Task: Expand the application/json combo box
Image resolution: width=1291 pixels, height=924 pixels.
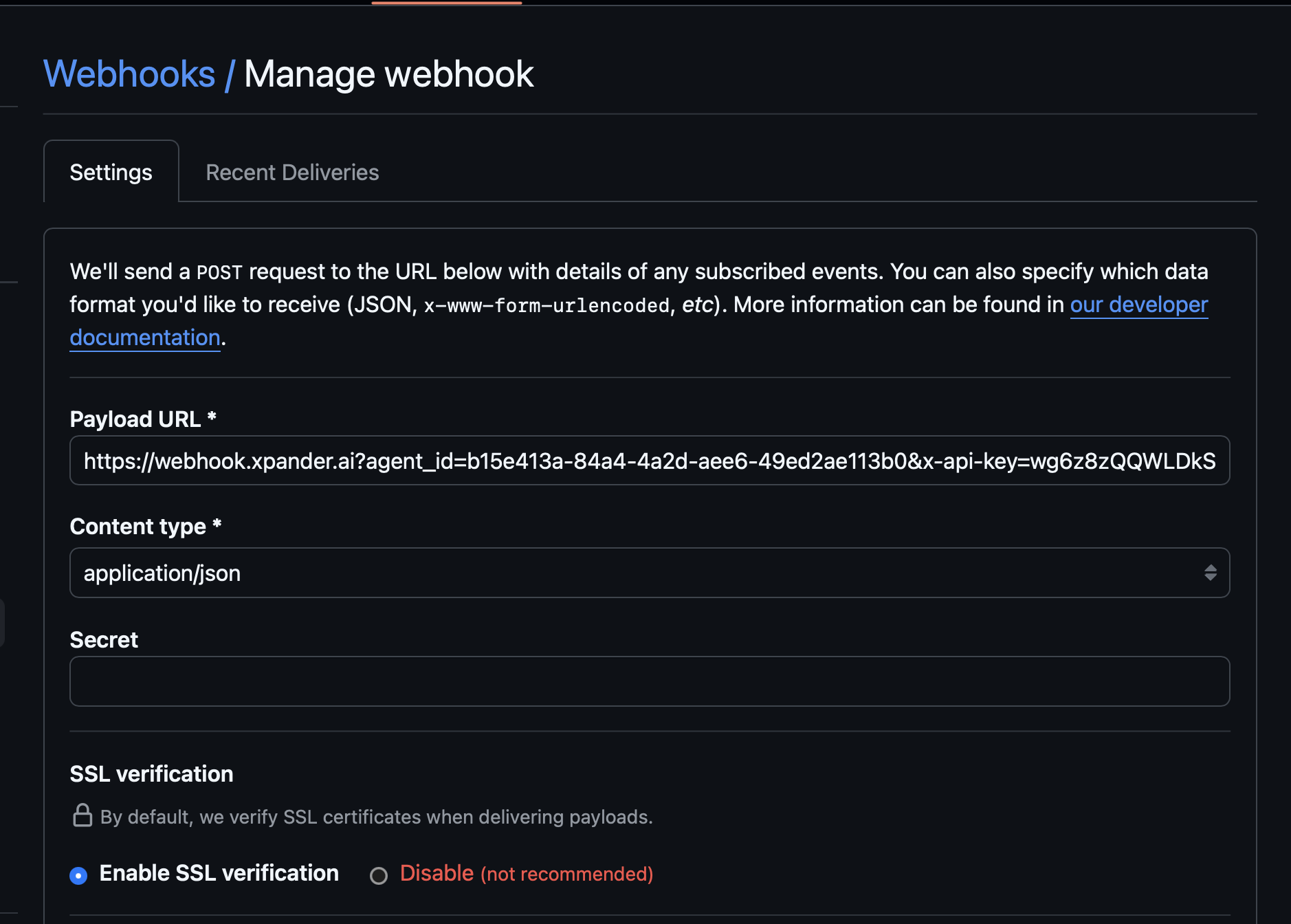Action: click(x=649, y=573)
